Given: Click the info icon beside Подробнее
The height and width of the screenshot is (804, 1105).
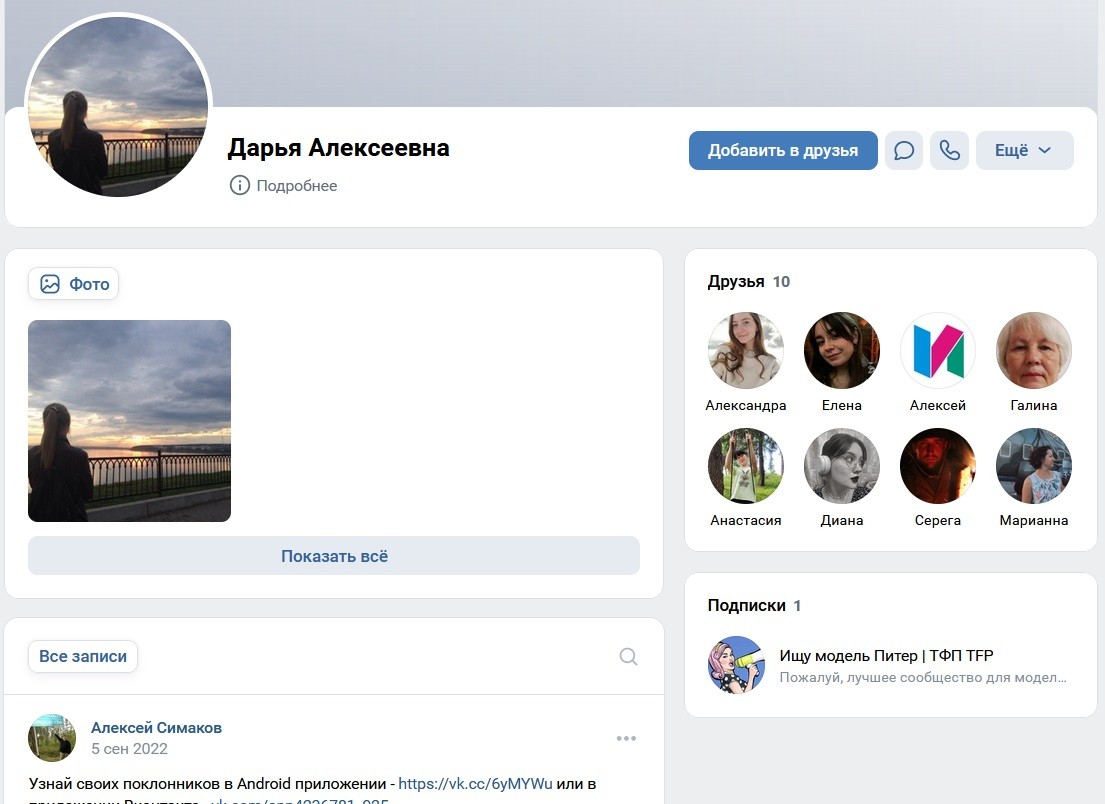Looking at the screenshot, I should click(240, 185).
